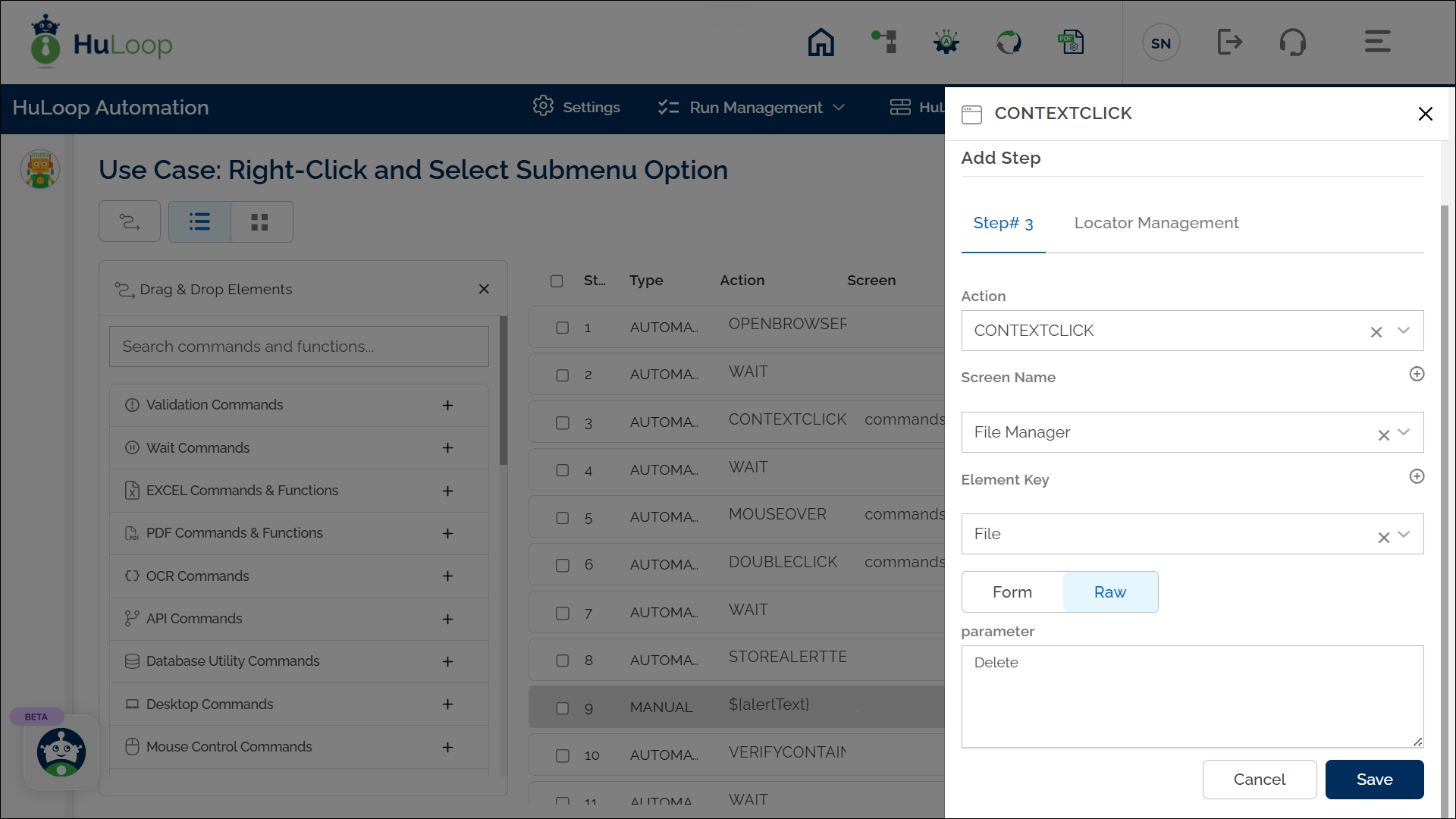Click the logout icon in the top bar
The width and height of the screenshot is (1456, 819).
pyautogui.click(x=1229, y=42)
